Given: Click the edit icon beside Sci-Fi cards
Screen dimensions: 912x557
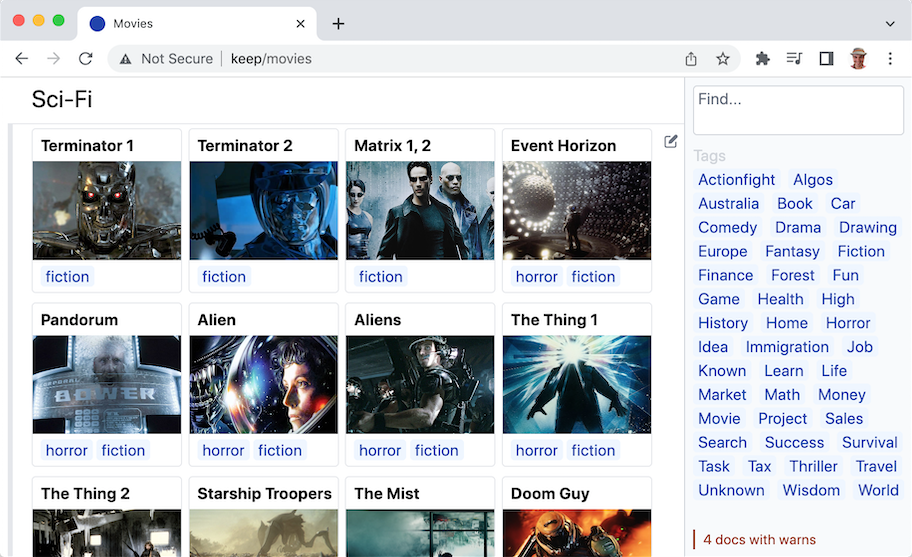Looking at the screenshot, I should pyautogui.click(x=671, y=141).
